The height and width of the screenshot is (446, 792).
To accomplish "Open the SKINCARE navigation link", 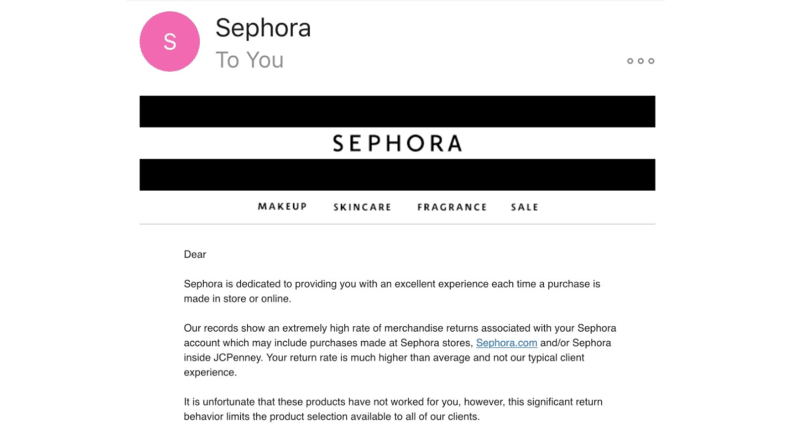I will 362,207.
